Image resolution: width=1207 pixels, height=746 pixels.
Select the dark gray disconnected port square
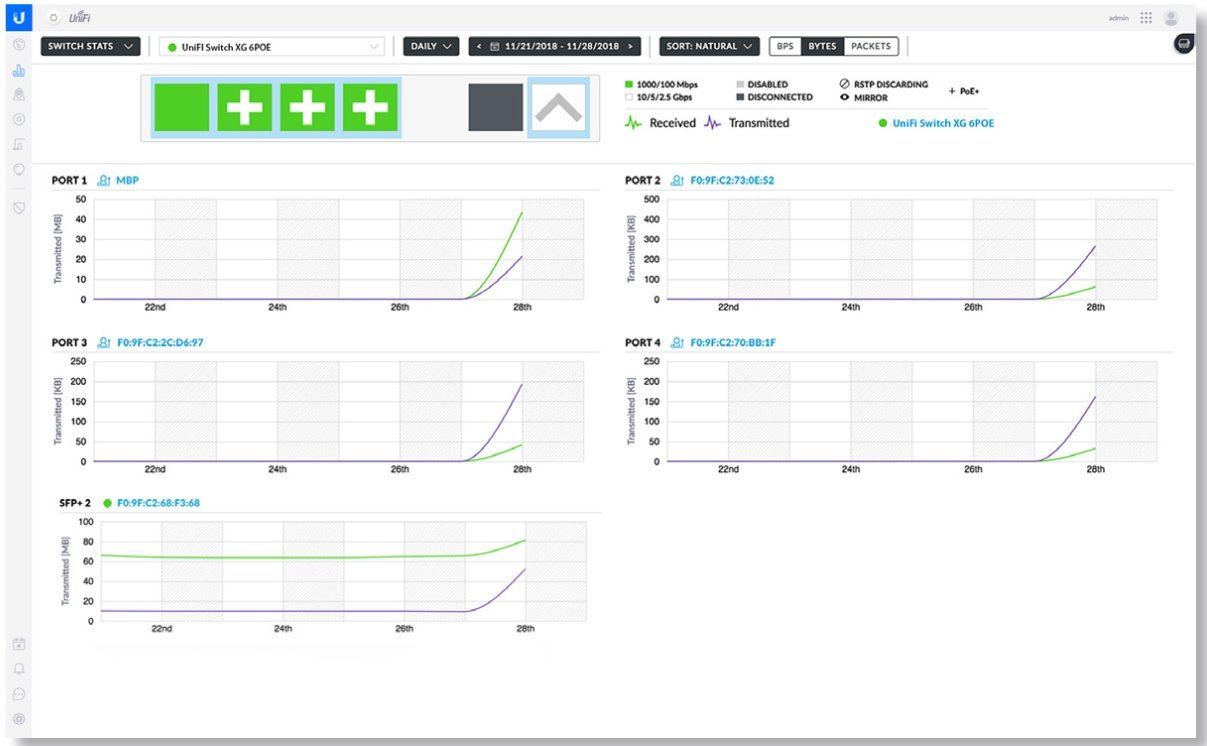point(495,107)
